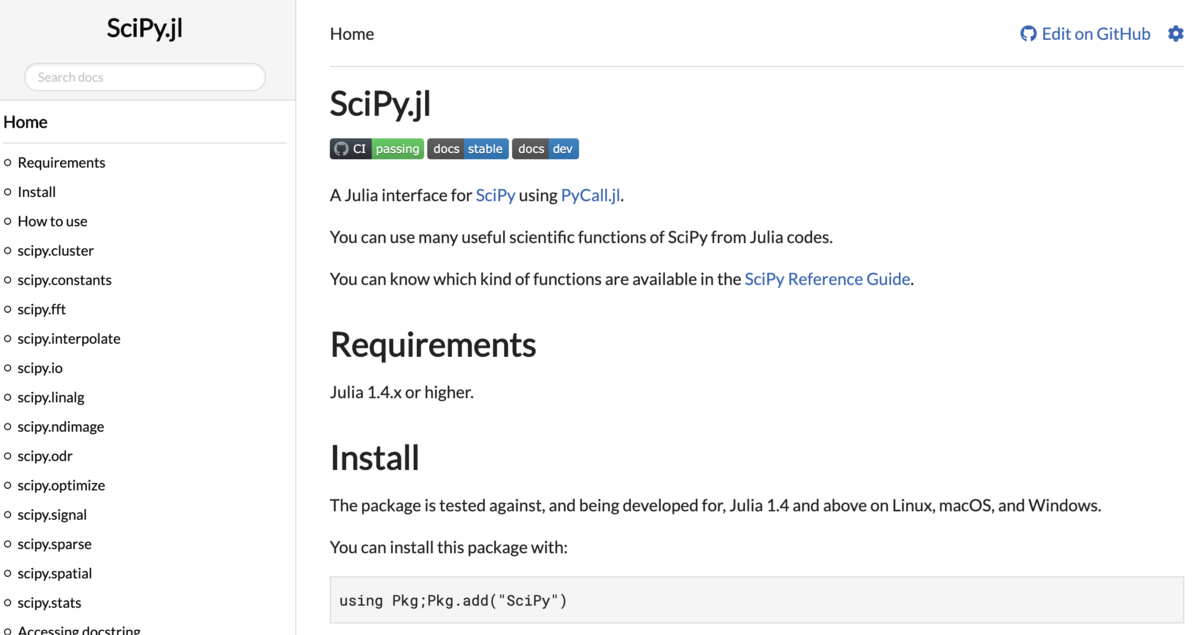Navigate to scipy.cluster entry
This screenshot has height=635, width=1200.
coord(56,250)
